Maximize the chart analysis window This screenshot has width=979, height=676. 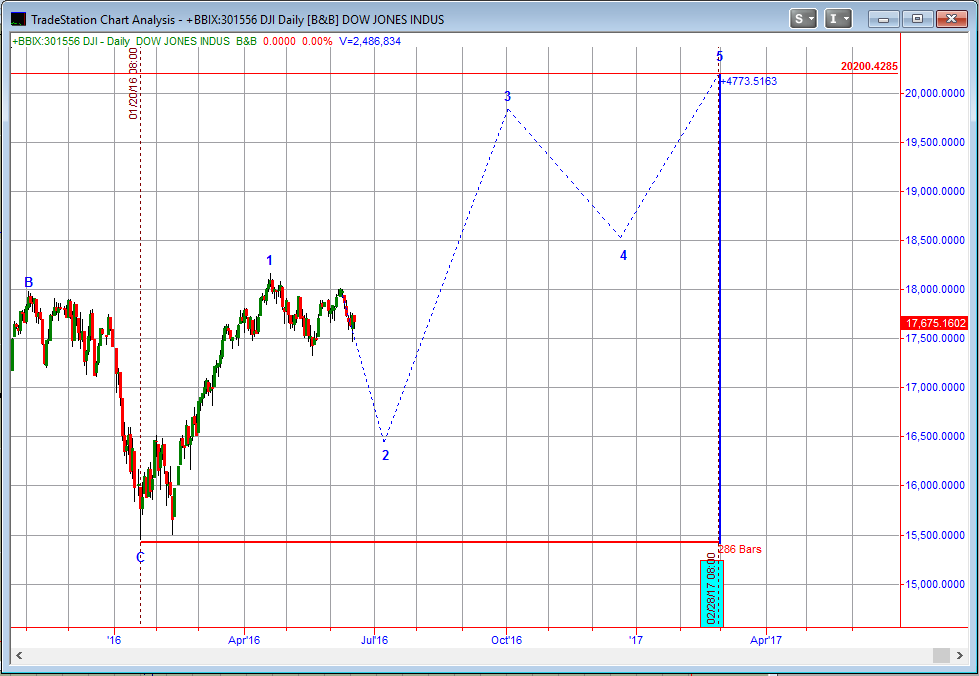(x=917, y=19)
